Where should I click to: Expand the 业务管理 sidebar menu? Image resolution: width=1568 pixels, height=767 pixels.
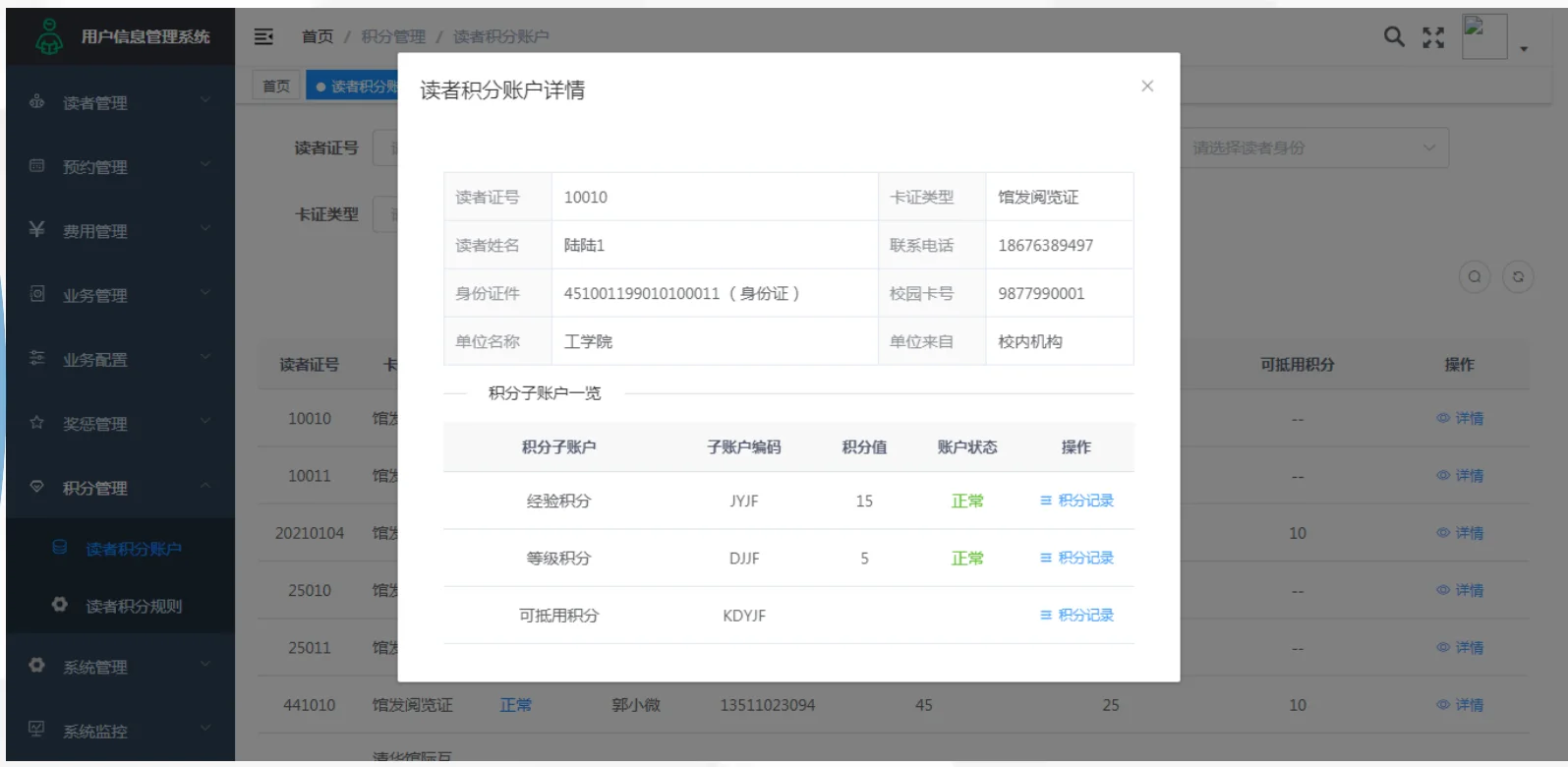click(x=120, y=295)
